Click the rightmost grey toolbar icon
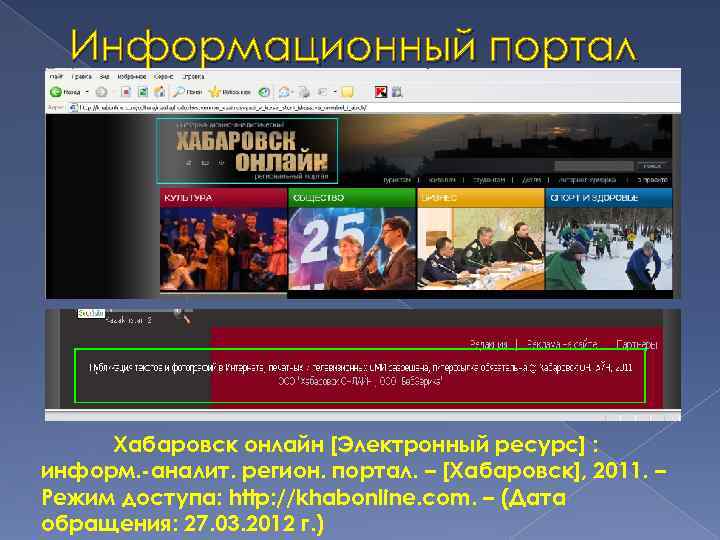This screenshot has height=540, width=720. click(397, 92)
